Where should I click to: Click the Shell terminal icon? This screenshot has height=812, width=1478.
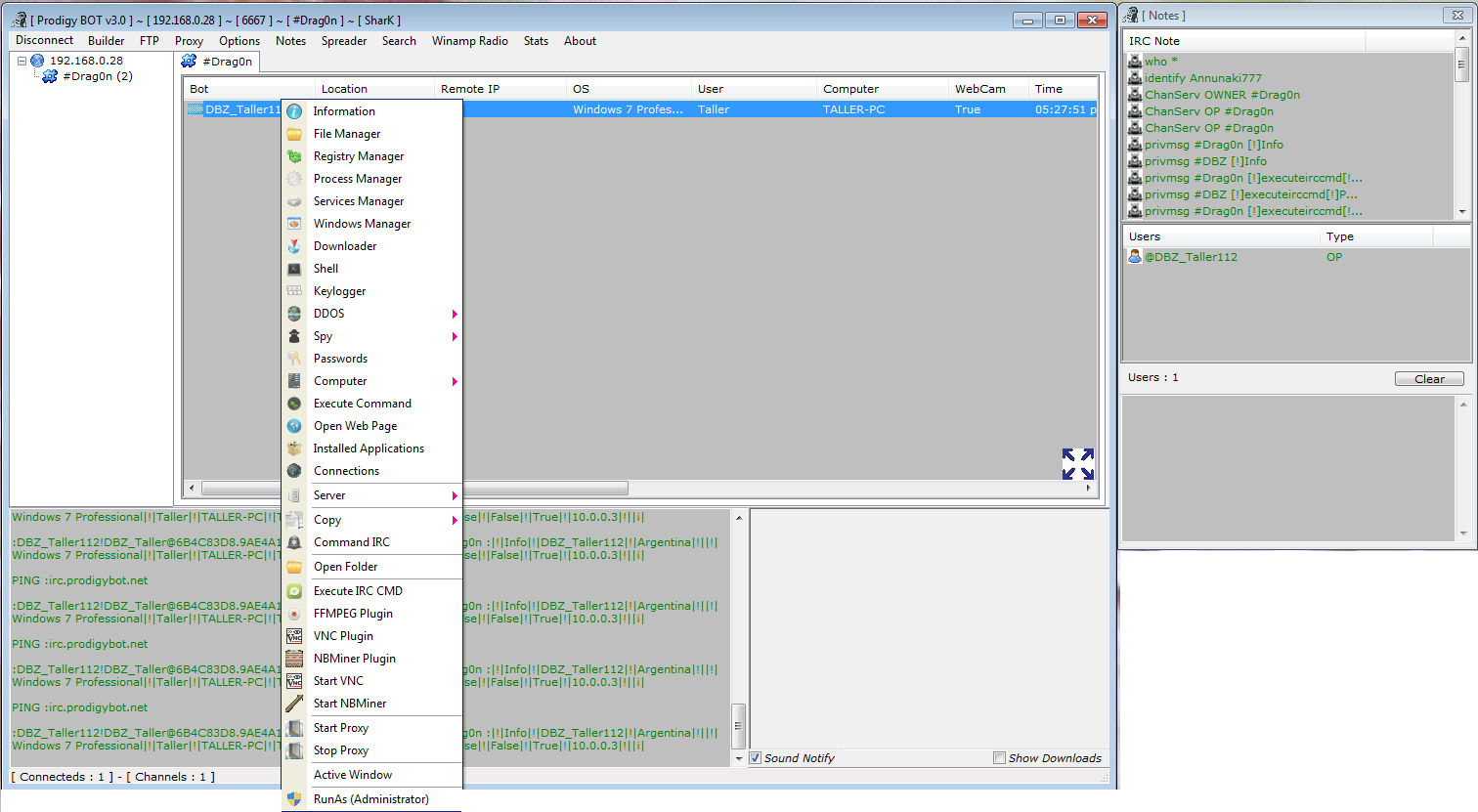pyautogui.click(x=294, y=269)
